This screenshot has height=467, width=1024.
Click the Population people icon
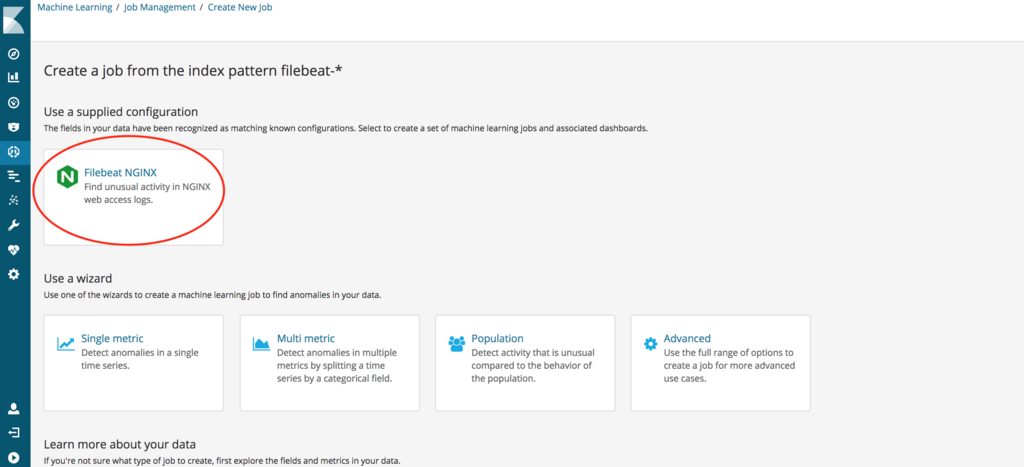tap(457, 344)
